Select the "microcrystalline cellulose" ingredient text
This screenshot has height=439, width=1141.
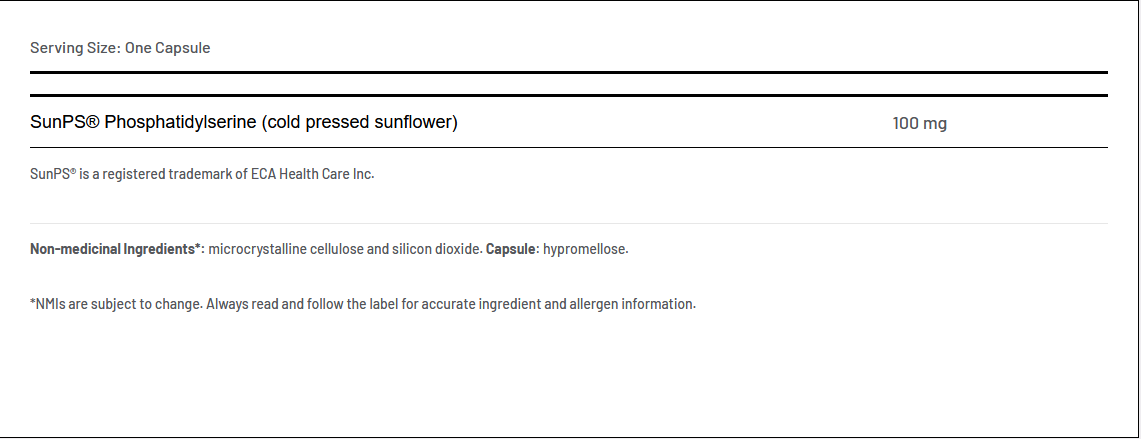tap(285, 248)
